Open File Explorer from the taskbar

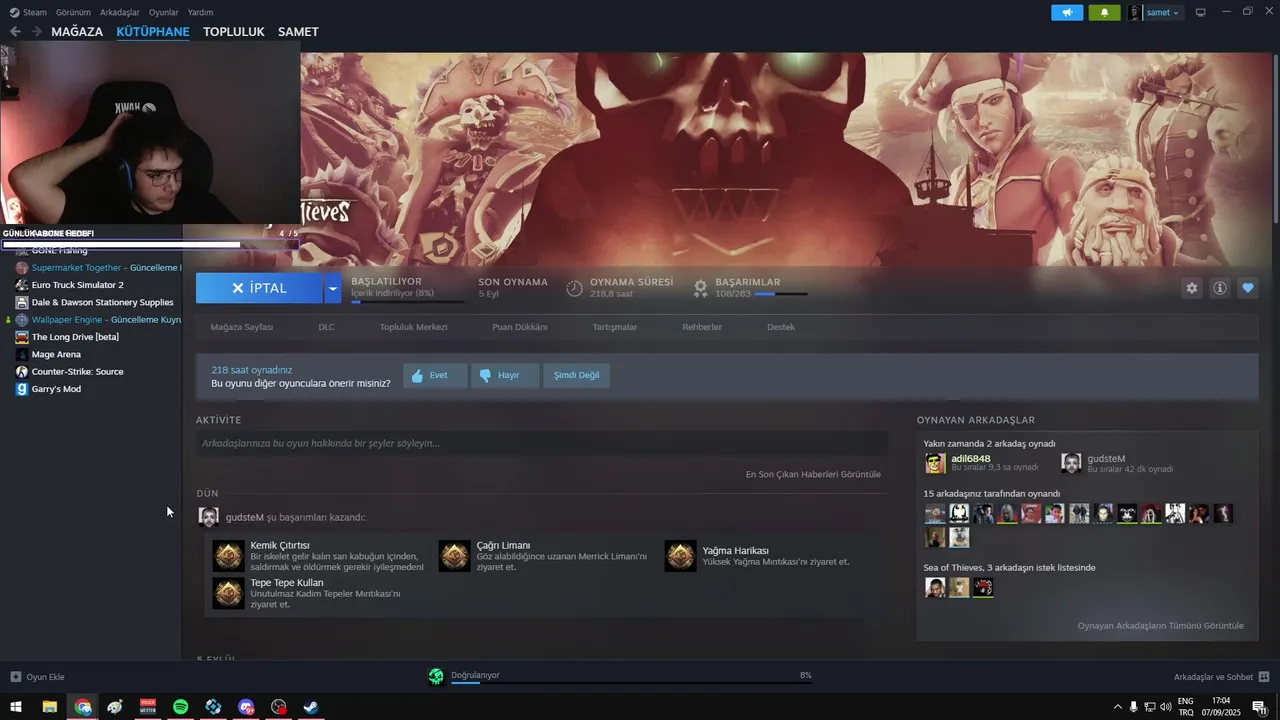[49, 707]
